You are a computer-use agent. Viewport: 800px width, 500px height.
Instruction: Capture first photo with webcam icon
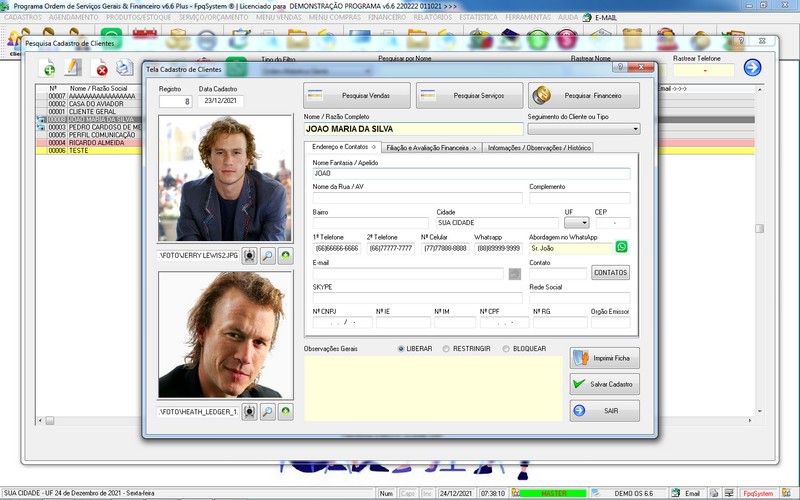249,256
